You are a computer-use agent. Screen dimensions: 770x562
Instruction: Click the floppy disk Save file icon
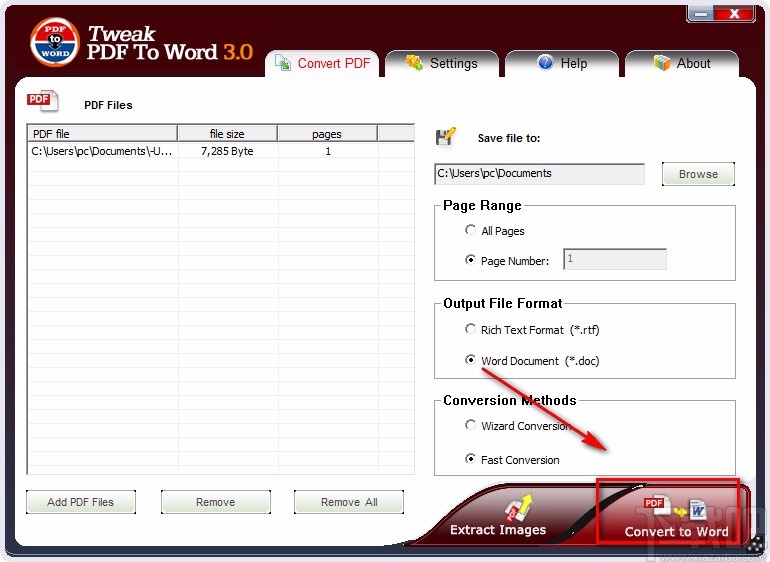click(445, 137)
